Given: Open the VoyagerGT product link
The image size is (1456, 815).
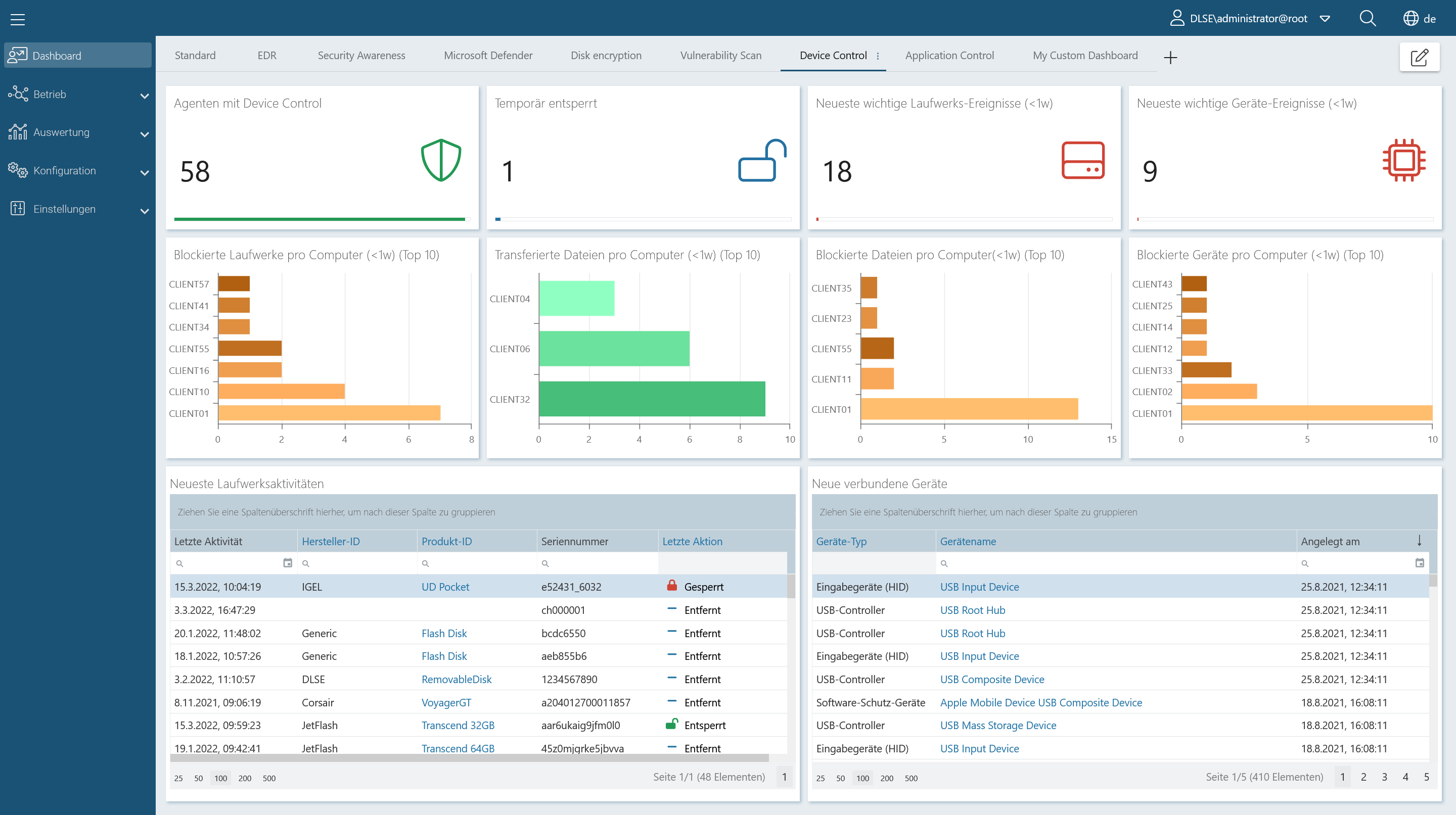Looking at the screenshot, I should click(446, 702).
